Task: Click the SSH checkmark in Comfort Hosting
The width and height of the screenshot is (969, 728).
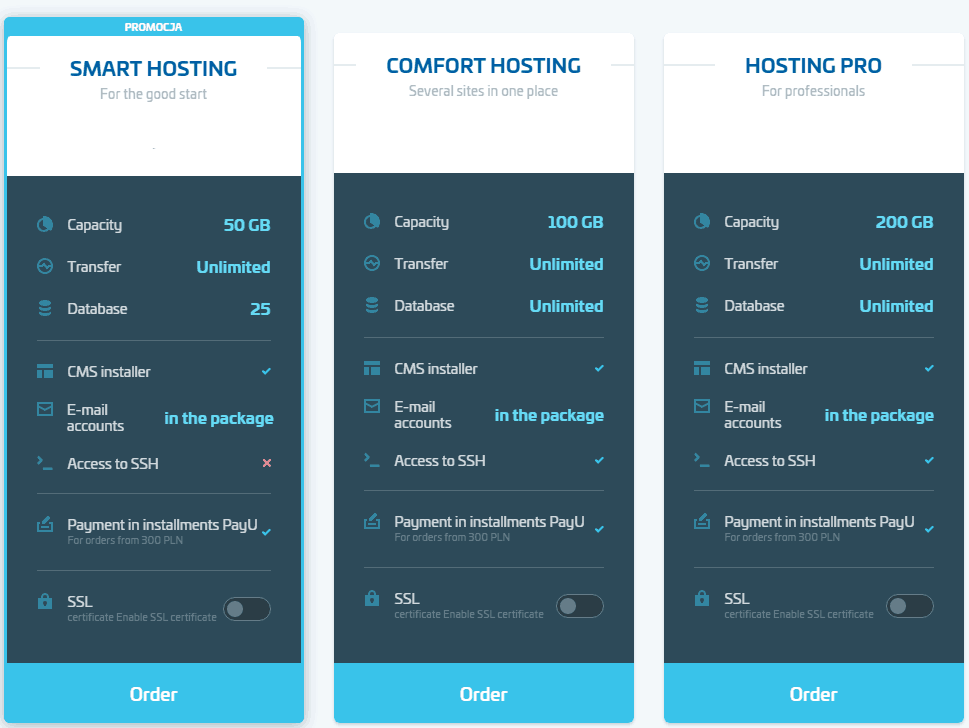Action: (x=599, y=460)
